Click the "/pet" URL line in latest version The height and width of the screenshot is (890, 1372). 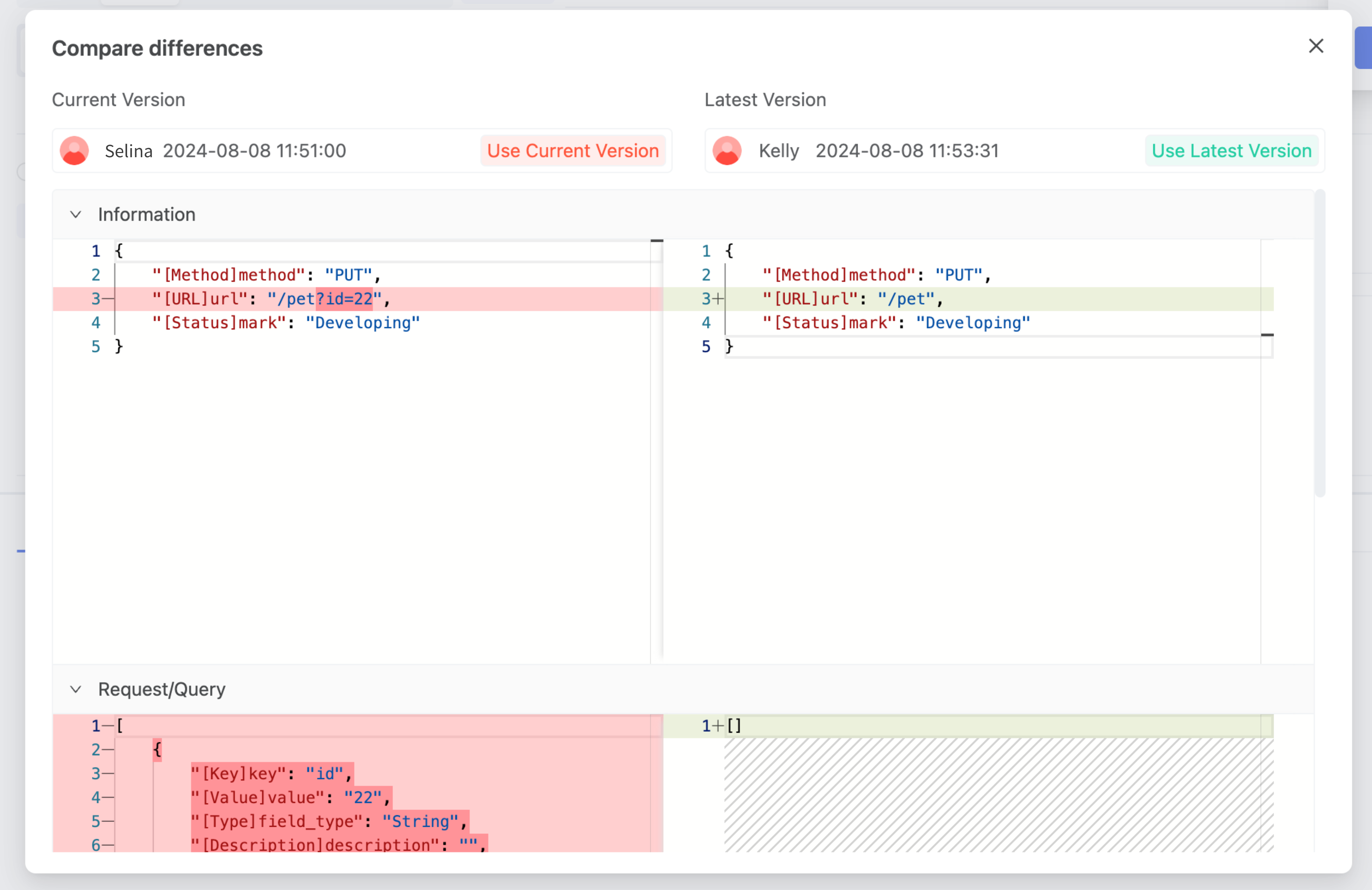[x=968, y=299]
